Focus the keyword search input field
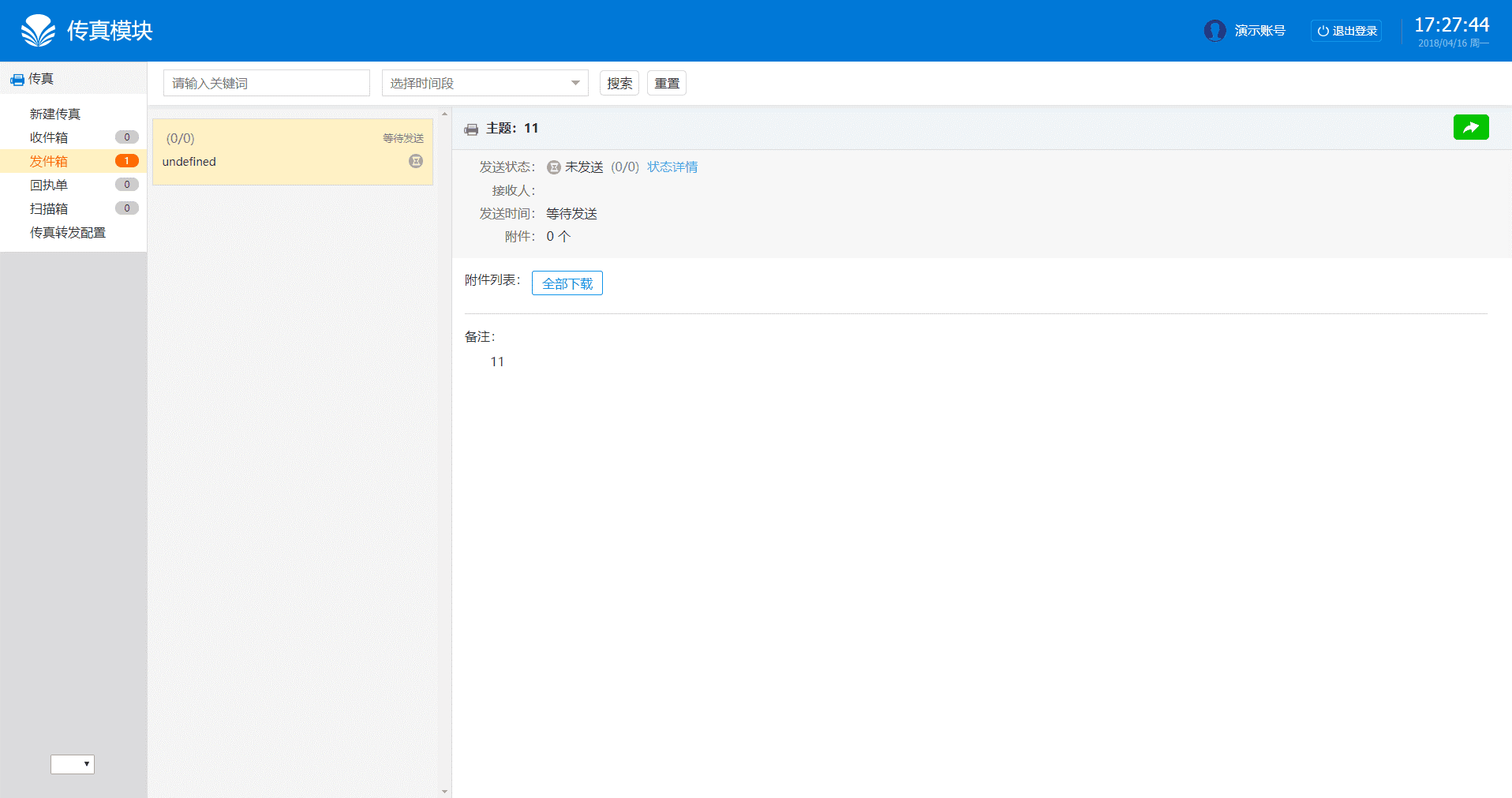Image resolution: width=1512 pixels, height=798 pixels. click(x=266, y=84)
